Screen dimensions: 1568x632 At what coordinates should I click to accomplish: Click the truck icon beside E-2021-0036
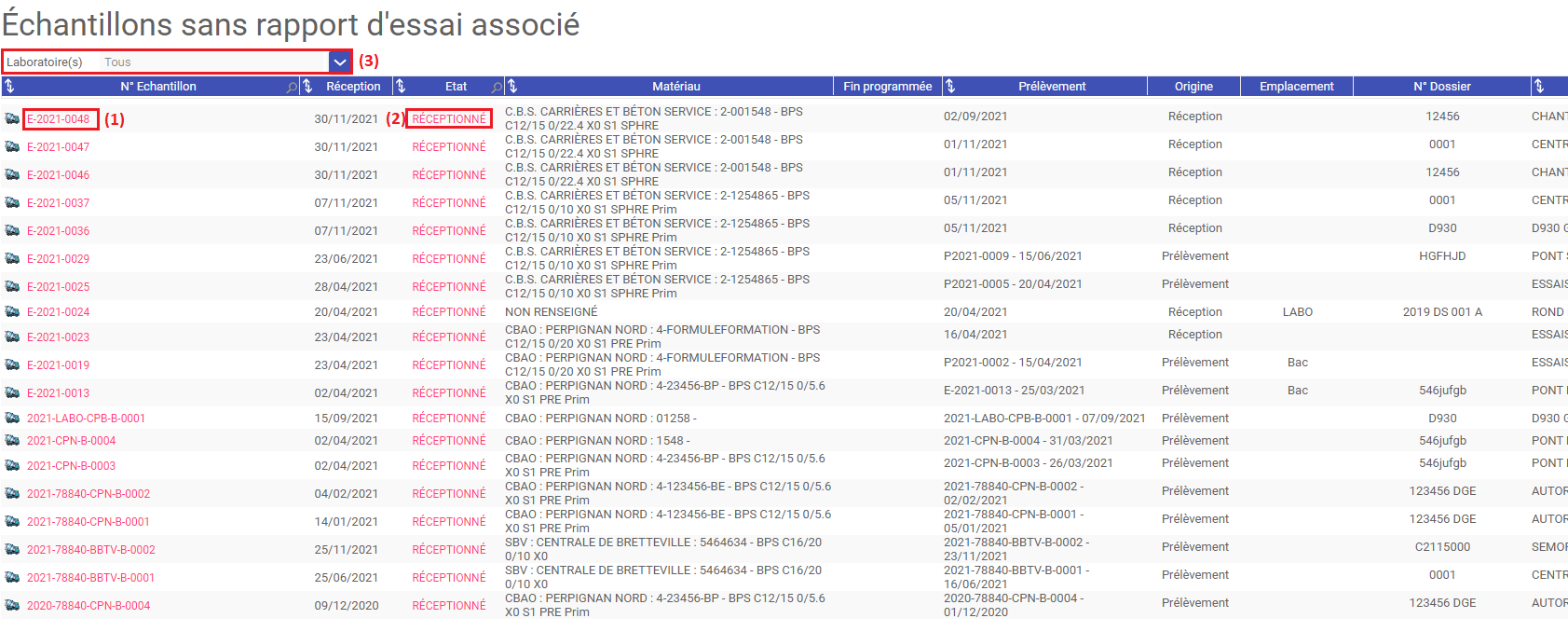pyautogui.click(x=12, y=230)
